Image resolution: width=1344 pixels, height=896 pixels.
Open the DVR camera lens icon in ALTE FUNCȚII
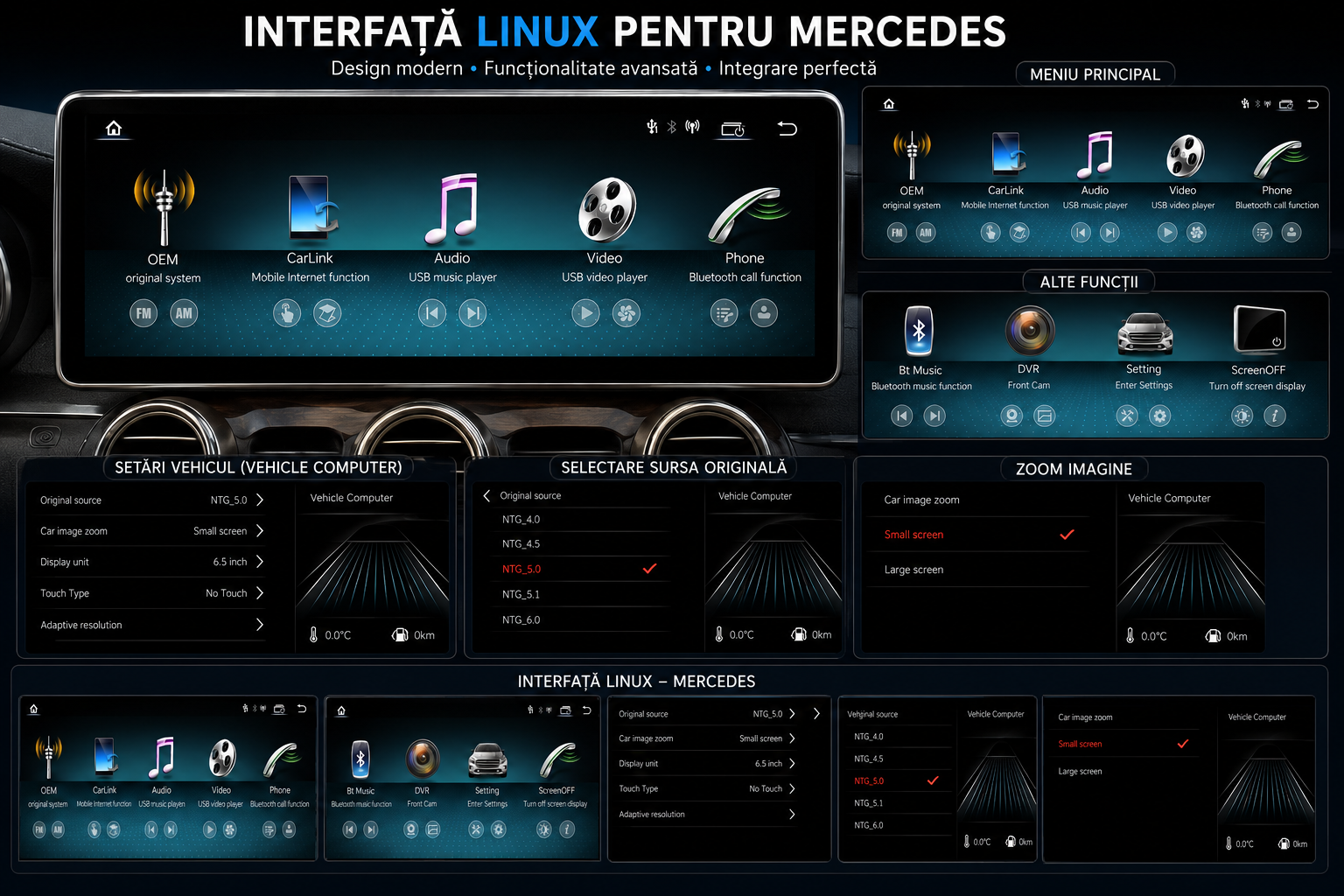click(1029, 330)
